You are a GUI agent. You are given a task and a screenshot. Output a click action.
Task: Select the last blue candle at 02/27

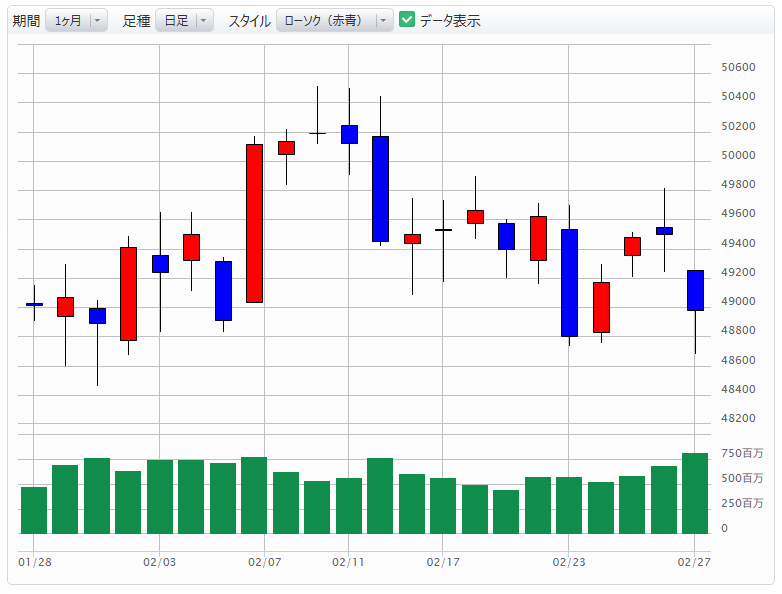tap(695, 290)
